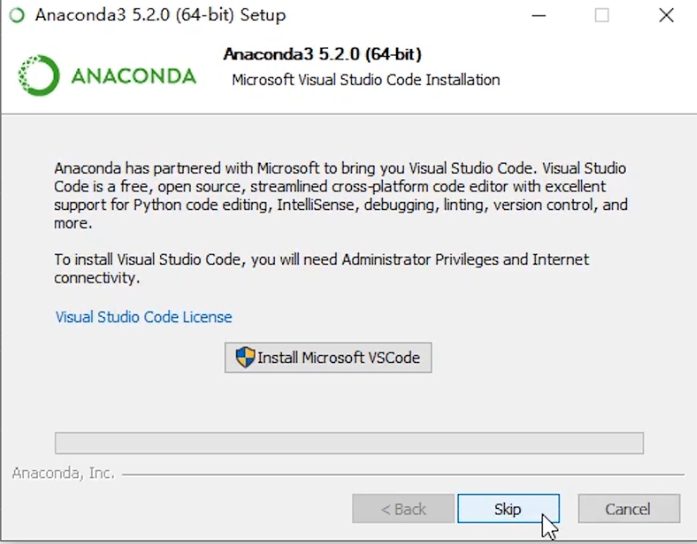Click the UAC shield icon on install button
The width and height of the screenshot is (697, 544).
click(245, 357)
